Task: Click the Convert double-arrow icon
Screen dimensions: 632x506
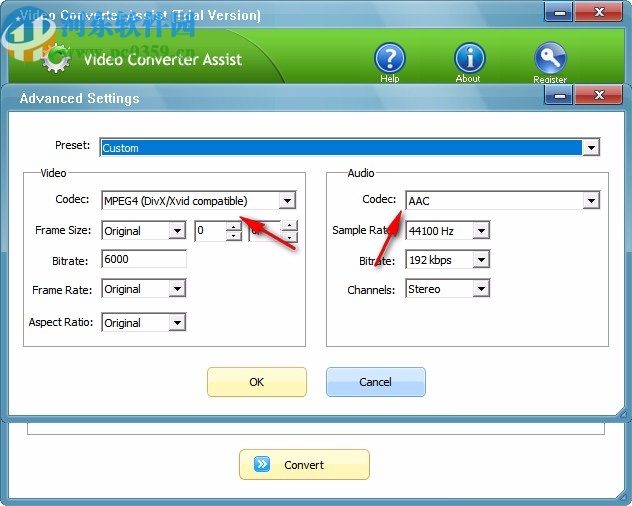Action: (262, 464)
